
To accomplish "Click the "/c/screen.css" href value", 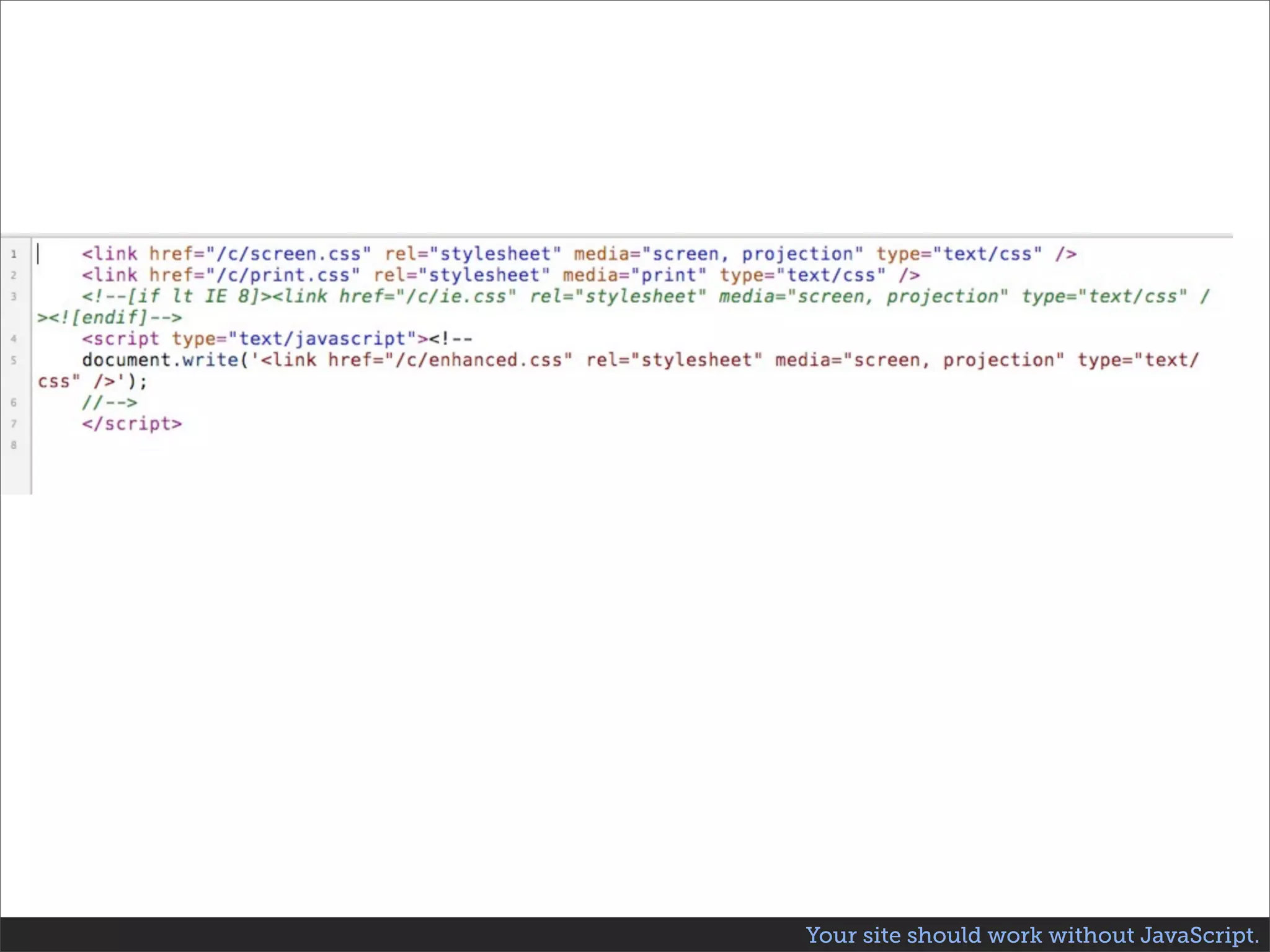I will click(x=288, y=254).
